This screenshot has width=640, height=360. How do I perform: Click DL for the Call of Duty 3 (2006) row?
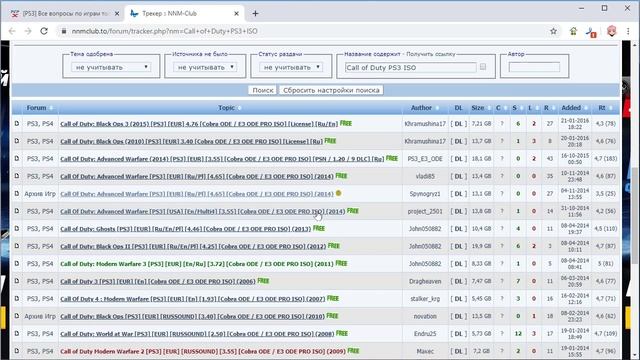tap(458, 281)
